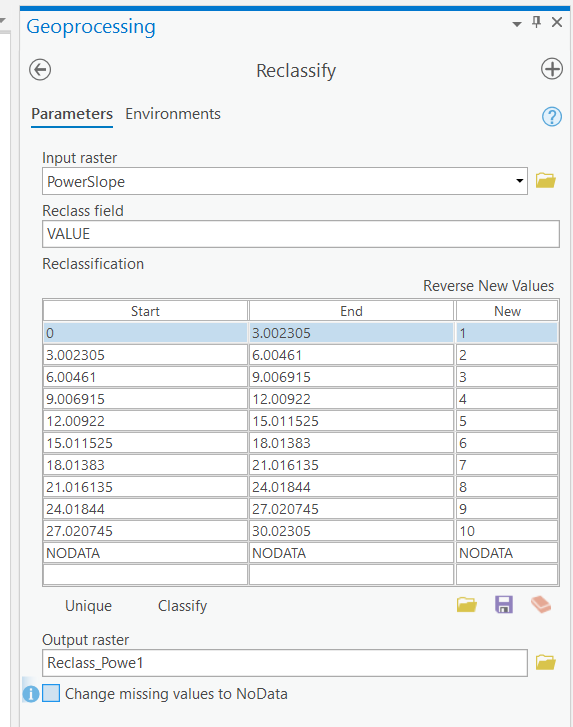Go back using the arrow icon

point(40,70)
